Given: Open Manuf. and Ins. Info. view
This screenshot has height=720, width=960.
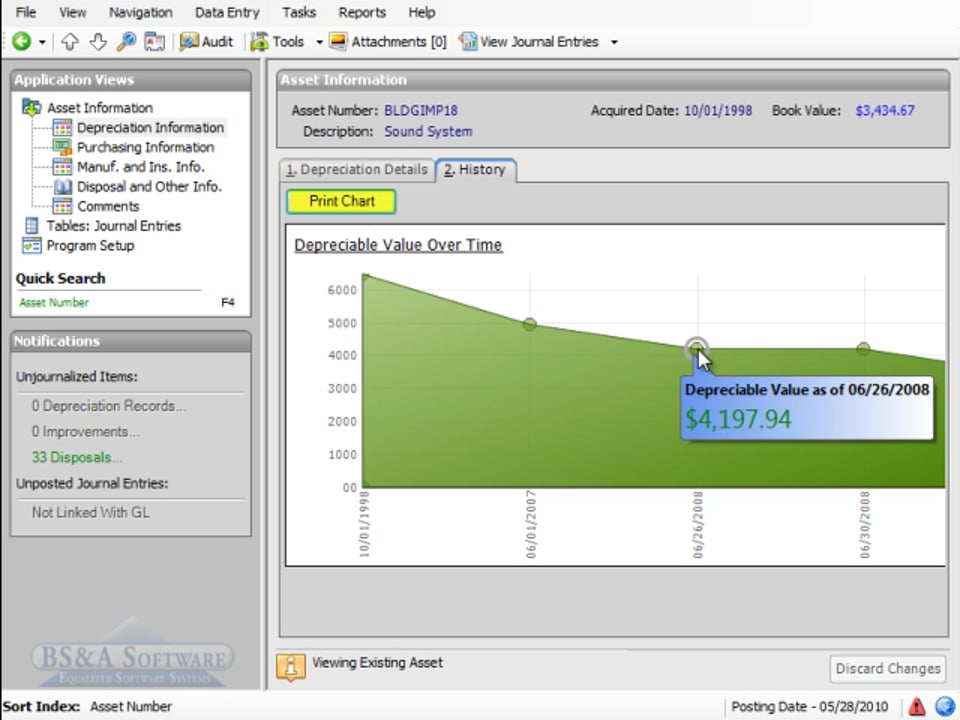Looking at the screenshot, I should 141,167.
